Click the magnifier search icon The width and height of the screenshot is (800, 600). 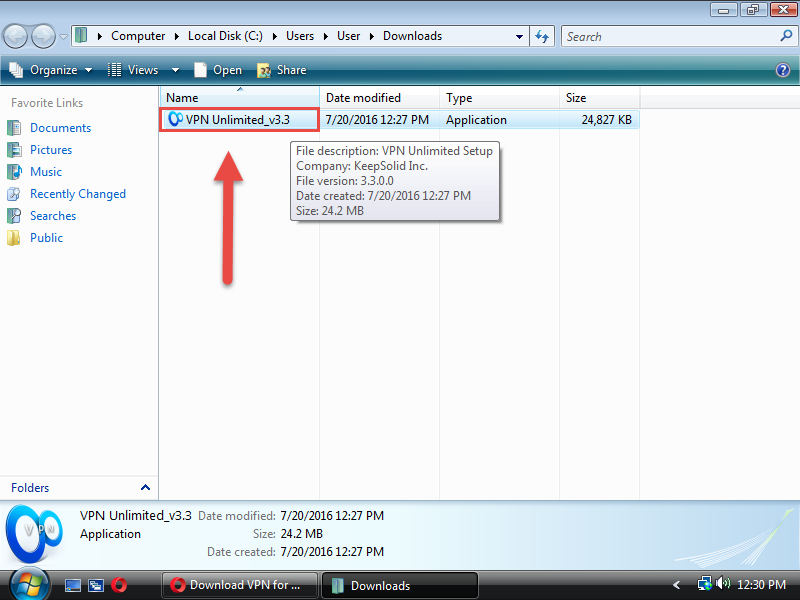coord(786,36)
